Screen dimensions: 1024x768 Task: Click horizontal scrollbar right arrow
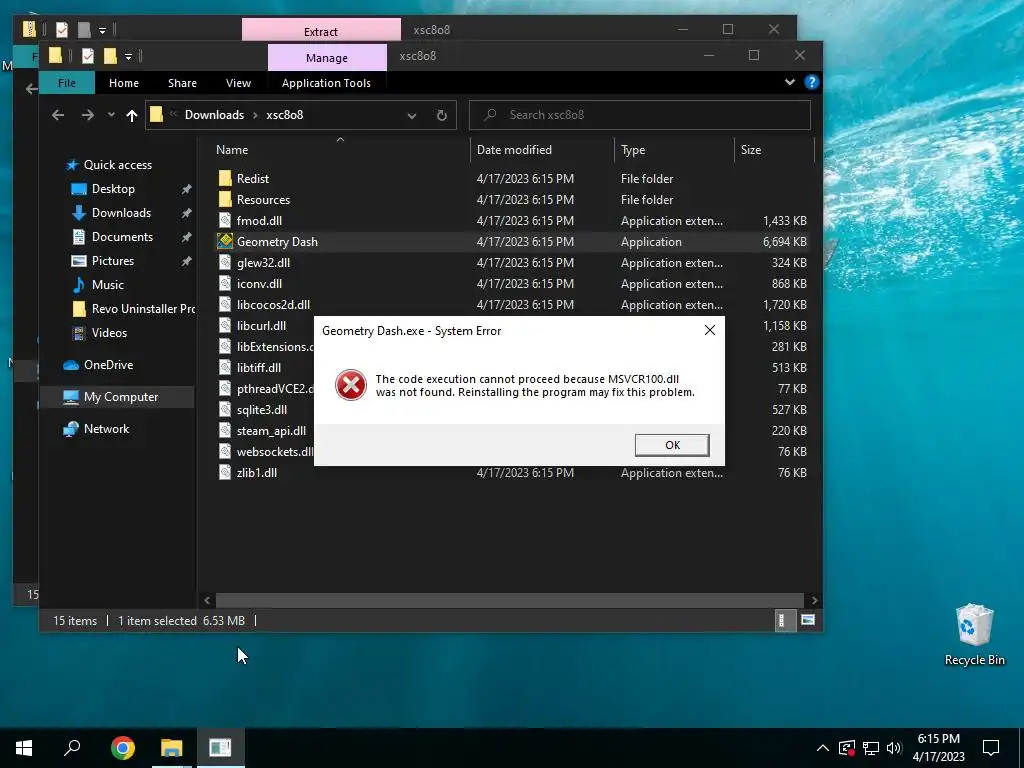coord(814,600)
